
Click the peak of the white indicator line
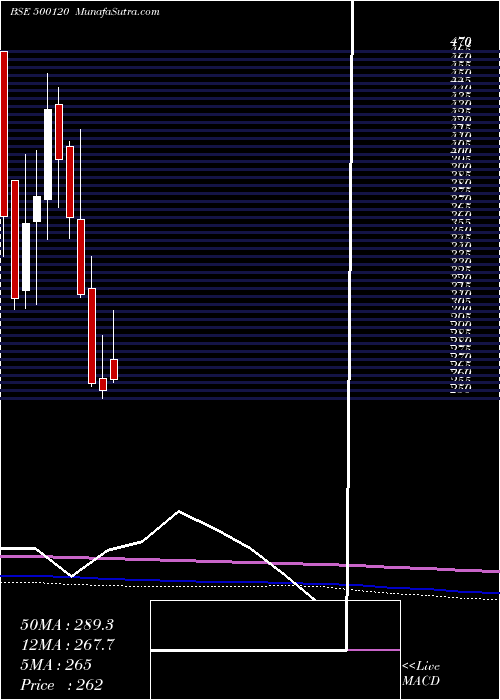pos(179,511)
